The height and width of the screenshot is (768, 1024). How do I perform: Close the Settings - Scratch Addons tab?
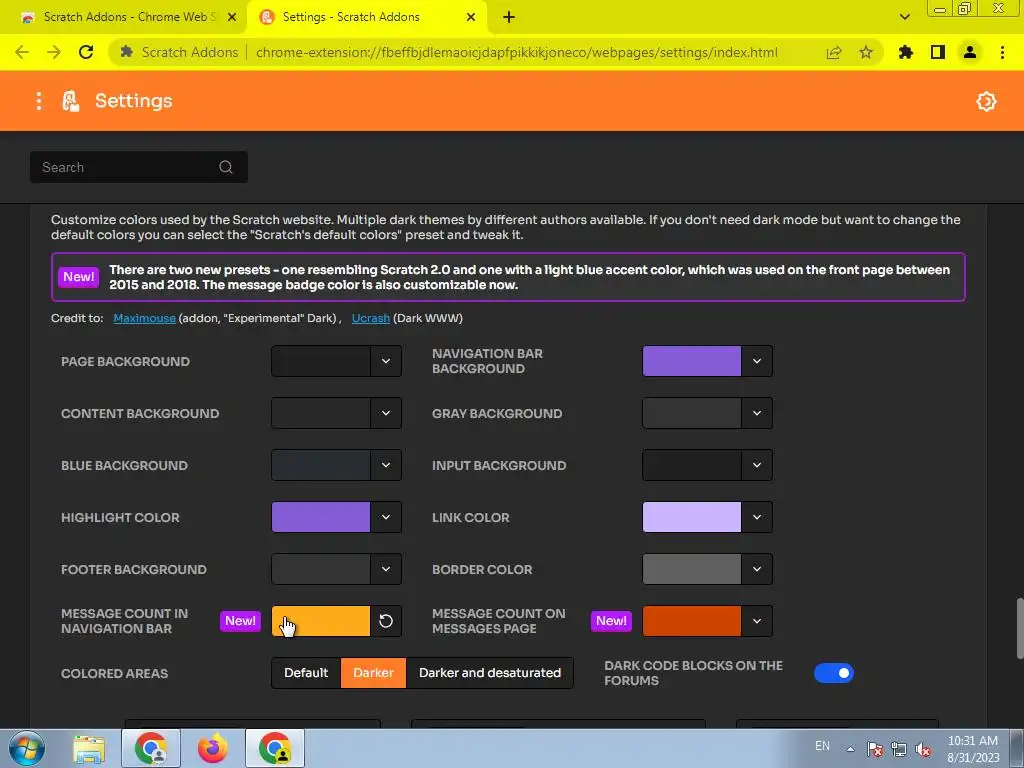pyautogui.click(x=471, y=17)
